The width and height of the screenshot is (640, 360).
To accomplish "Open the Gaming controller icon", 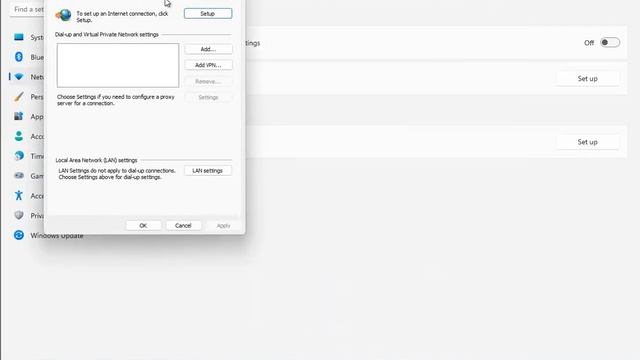I will pos(19,176).
